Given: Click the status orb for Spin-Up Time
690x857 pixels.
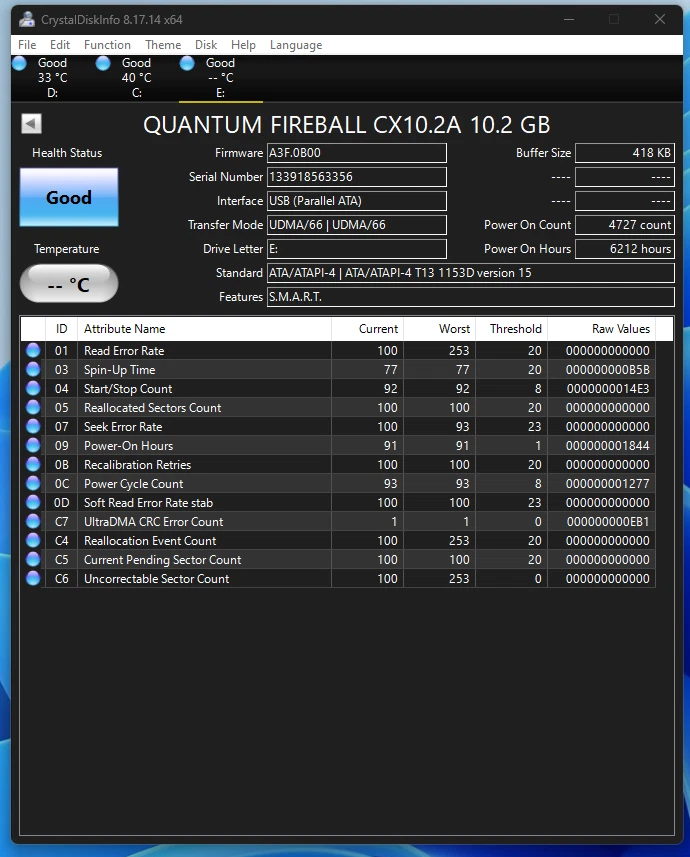Looking at the screenshot, I should (33, 369).
